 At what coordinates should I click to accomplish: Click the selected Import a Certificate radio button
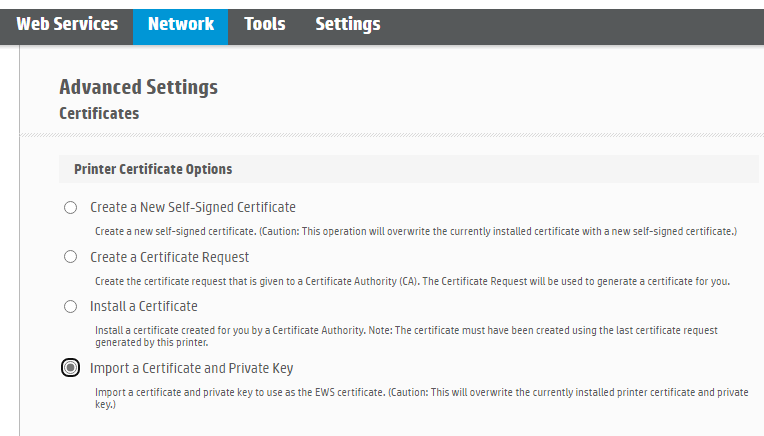[x=71, y=368]
